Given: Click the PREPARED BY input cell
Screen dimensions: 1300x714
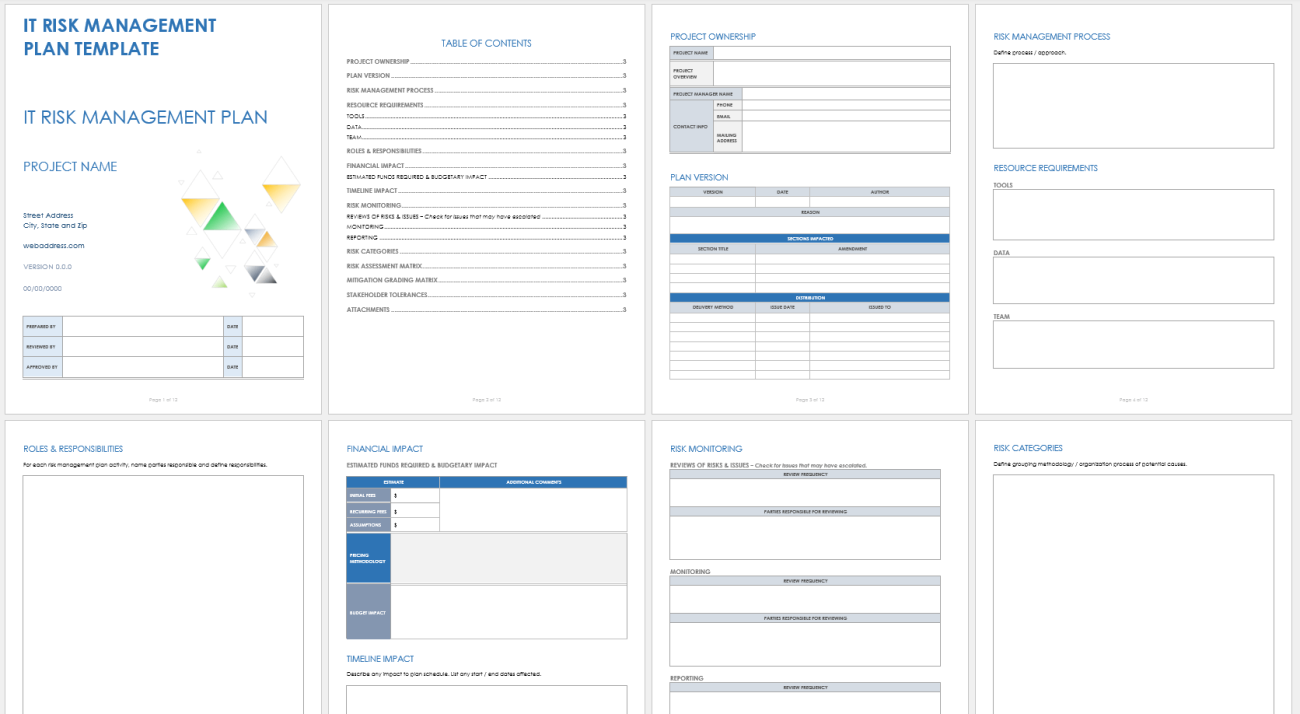Looking at the screenshot, I should [x=140, y=325].
